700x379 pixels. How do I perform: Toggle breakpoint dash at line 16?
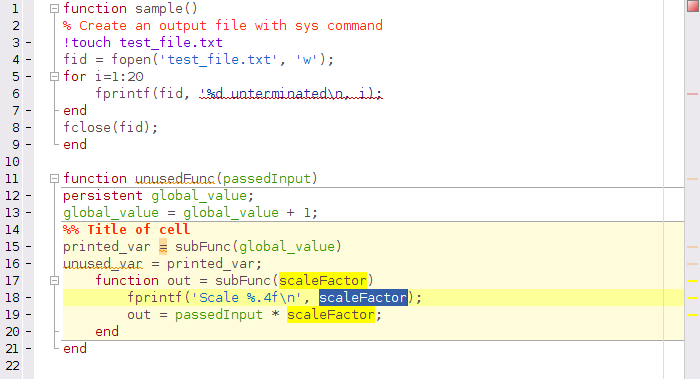[29, 263]
